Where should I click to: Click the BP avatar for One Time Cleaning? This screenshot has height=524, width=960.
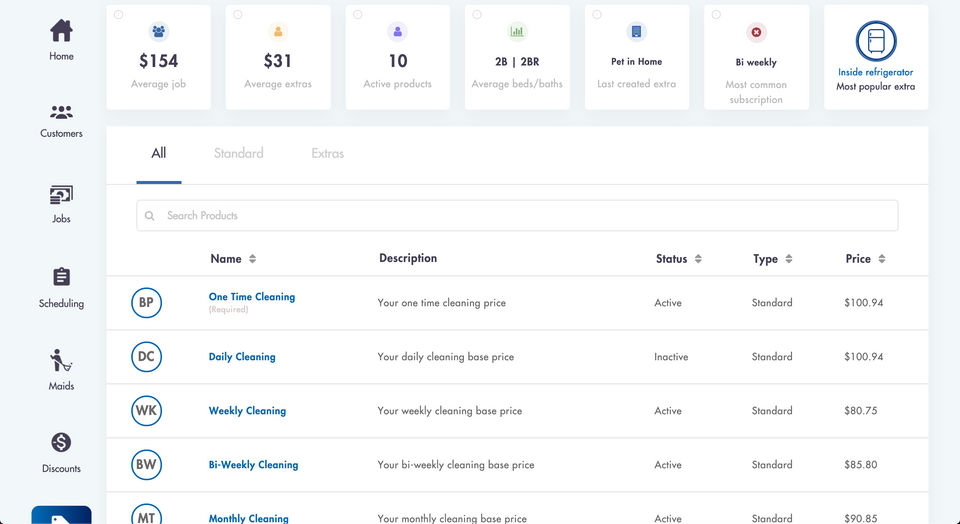[x=146, y=302]
